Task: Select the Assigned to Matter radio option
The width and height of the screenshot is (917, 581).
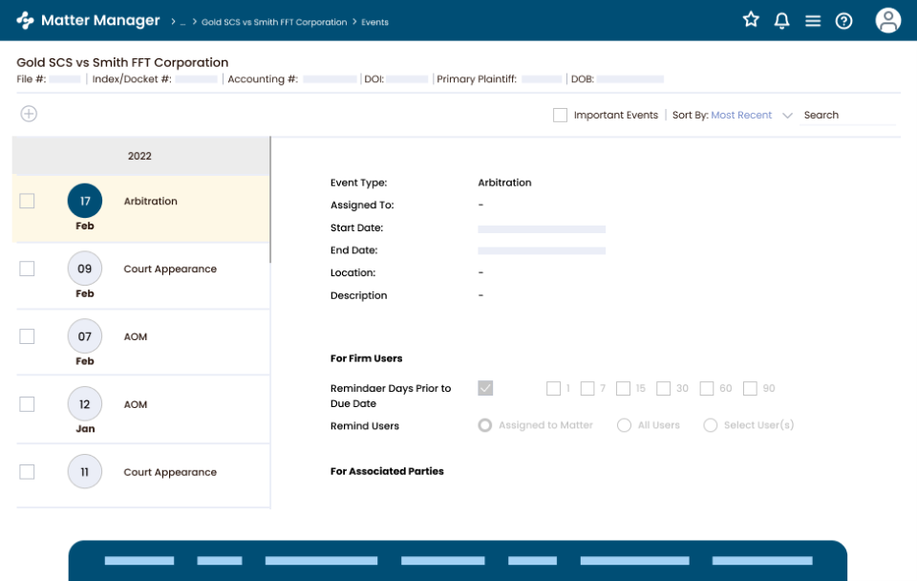Action: [x=485, y=425]
